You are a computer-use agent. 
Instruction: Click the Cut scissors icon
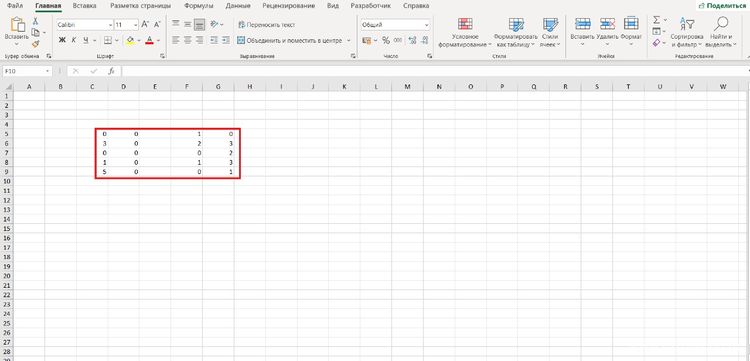[35, 21]
